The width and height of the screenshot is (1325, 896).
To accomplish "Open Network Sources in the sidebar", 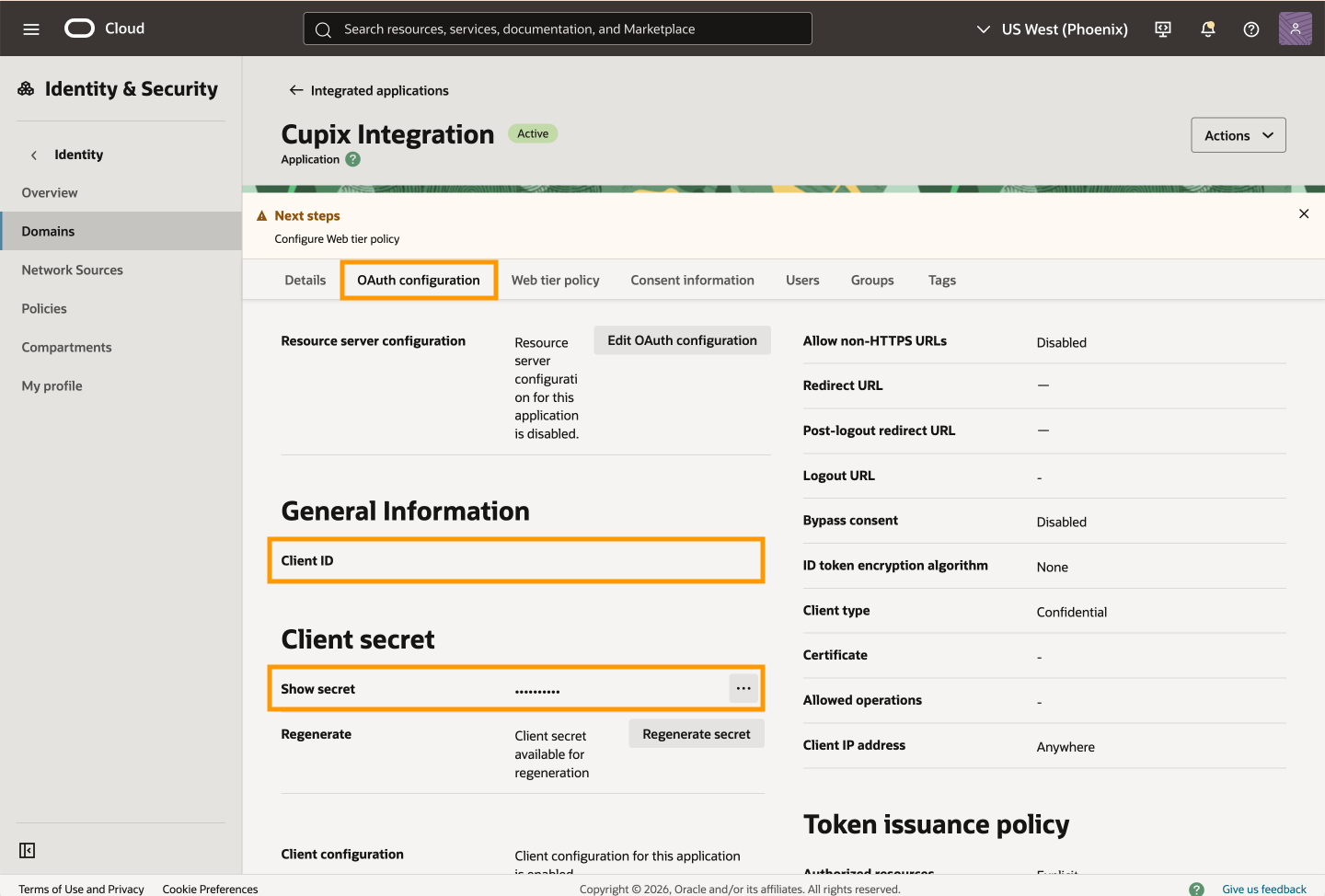I will [72, 270].
